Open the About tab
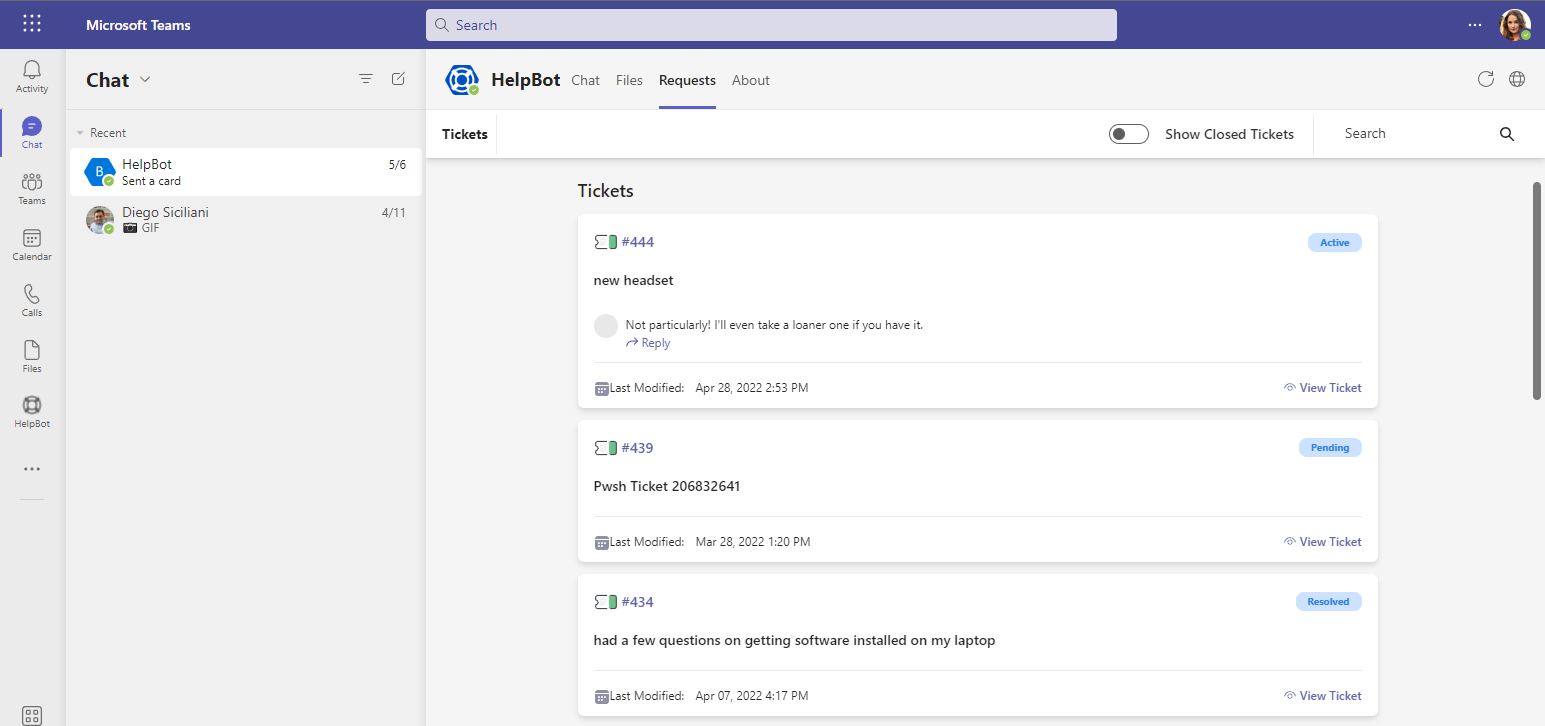 pyautogui.click(x=751, y=80)
